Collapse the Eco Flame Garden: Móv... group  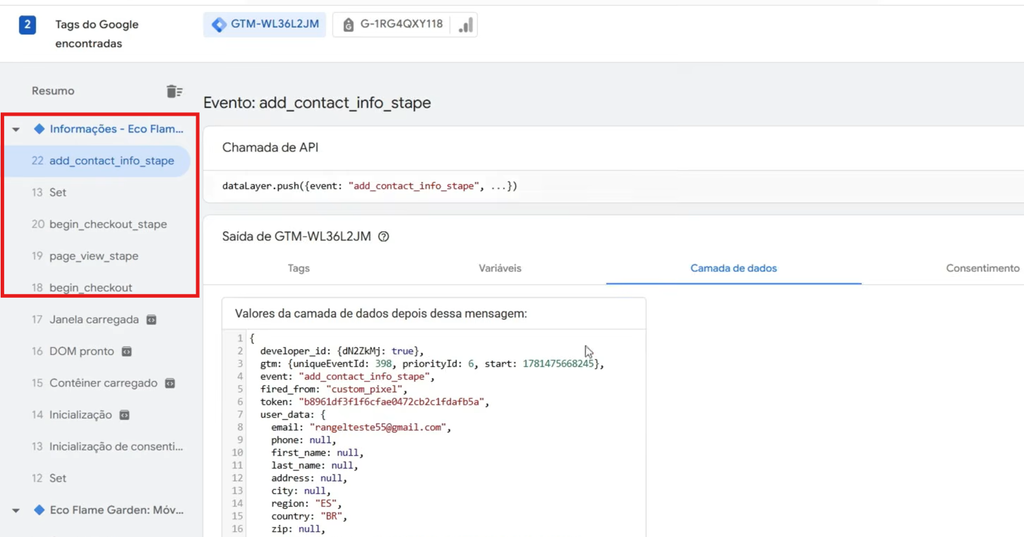(x=16, y=510)
